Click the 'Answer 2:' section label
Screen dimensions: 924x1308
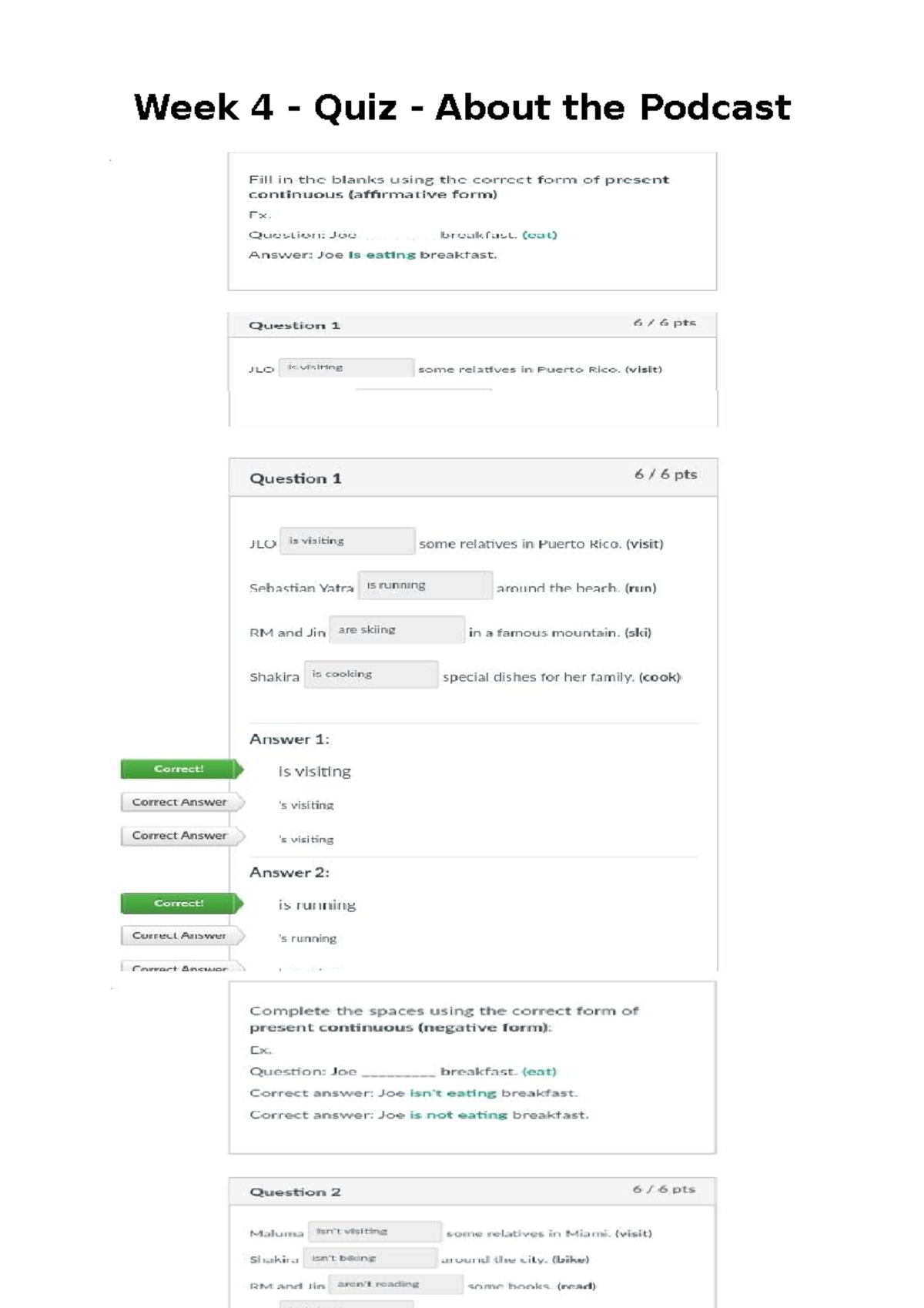289,873
